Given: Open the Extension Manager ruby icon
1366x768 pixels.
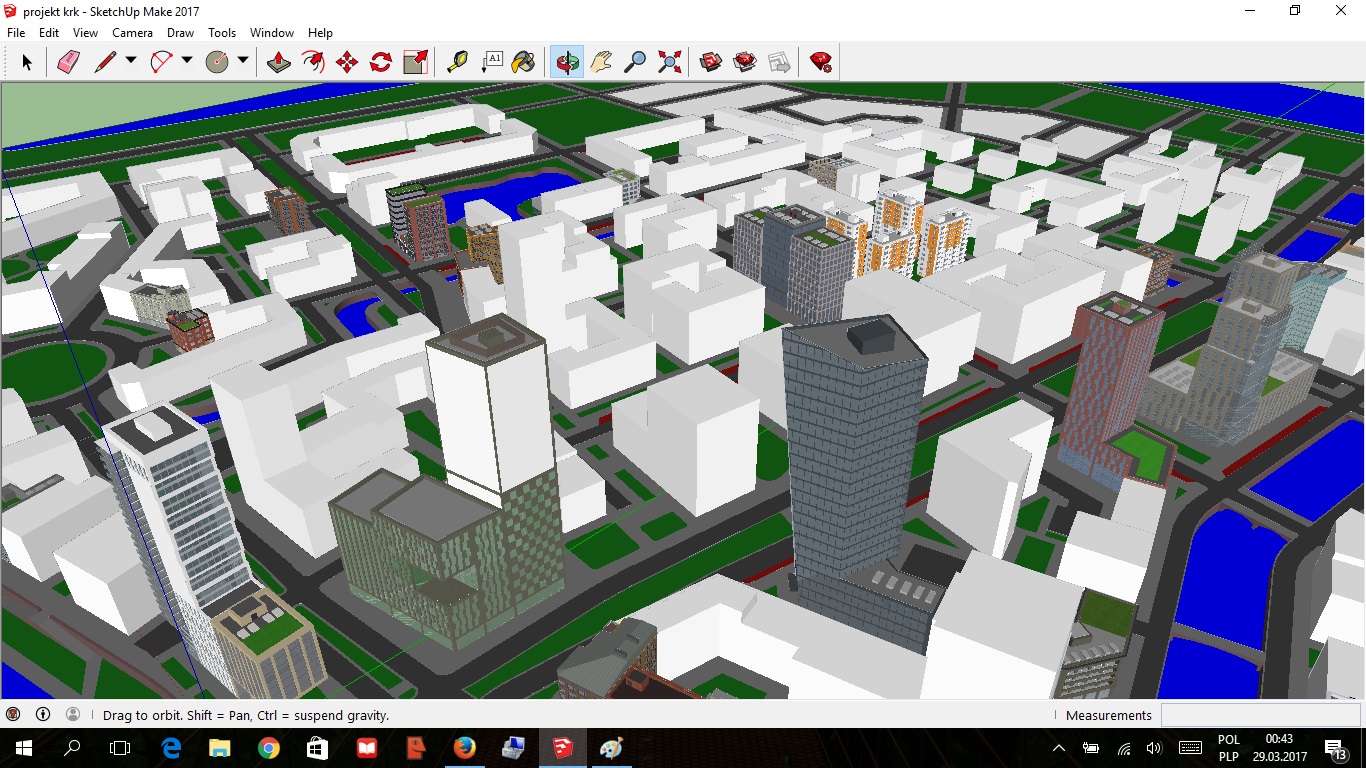Looking at the screenshot, I should 821,62.
